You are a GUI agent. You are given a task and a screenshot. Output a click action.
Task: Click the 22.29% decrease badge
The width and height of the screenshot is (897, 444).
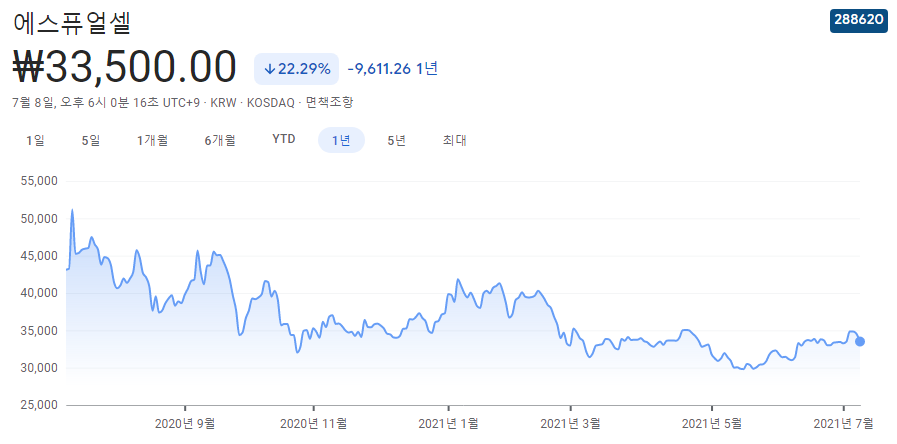(296, 69)
